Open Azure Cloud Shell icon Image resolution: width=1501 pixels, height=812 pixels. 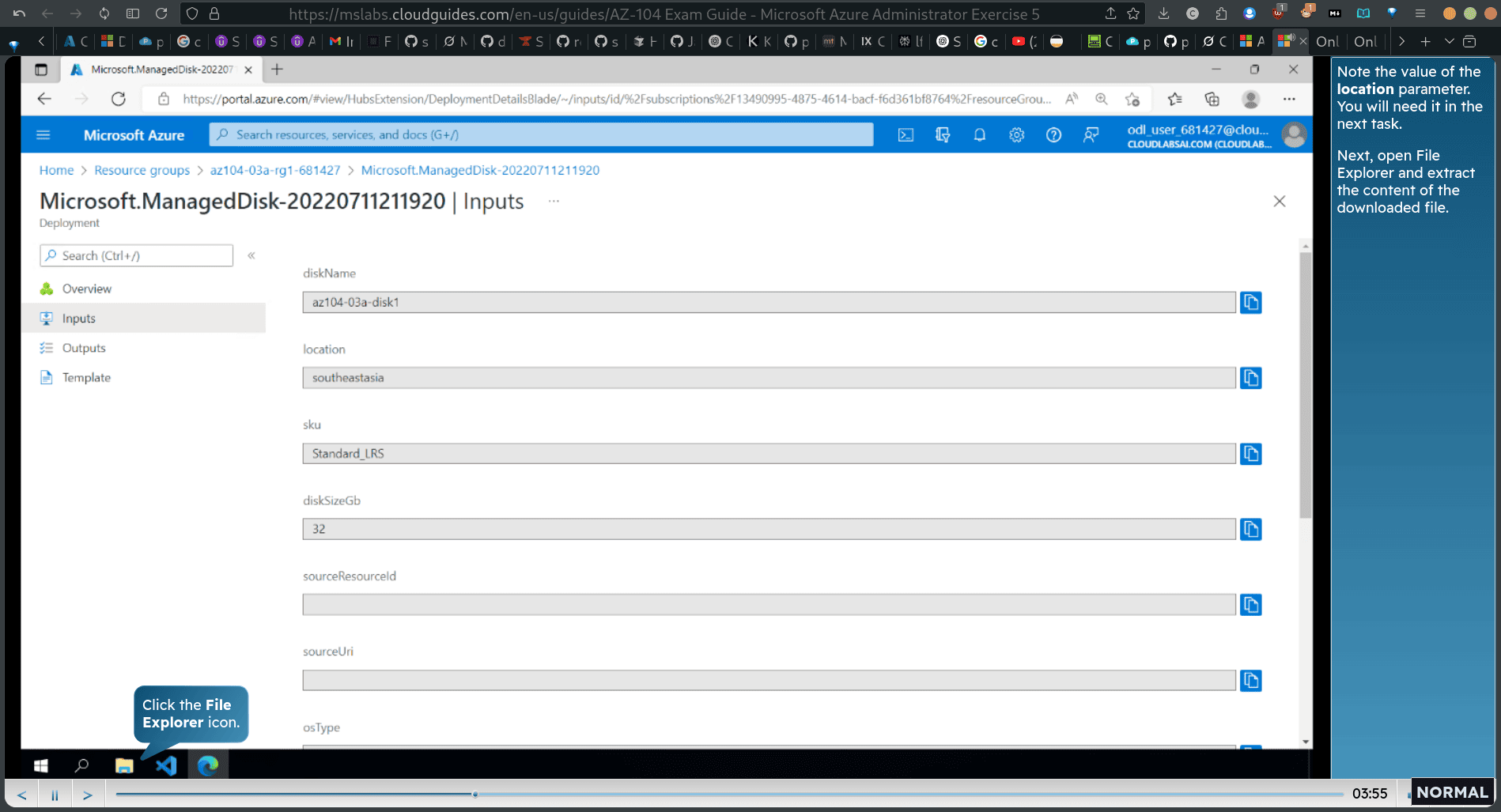click(906, 135)
